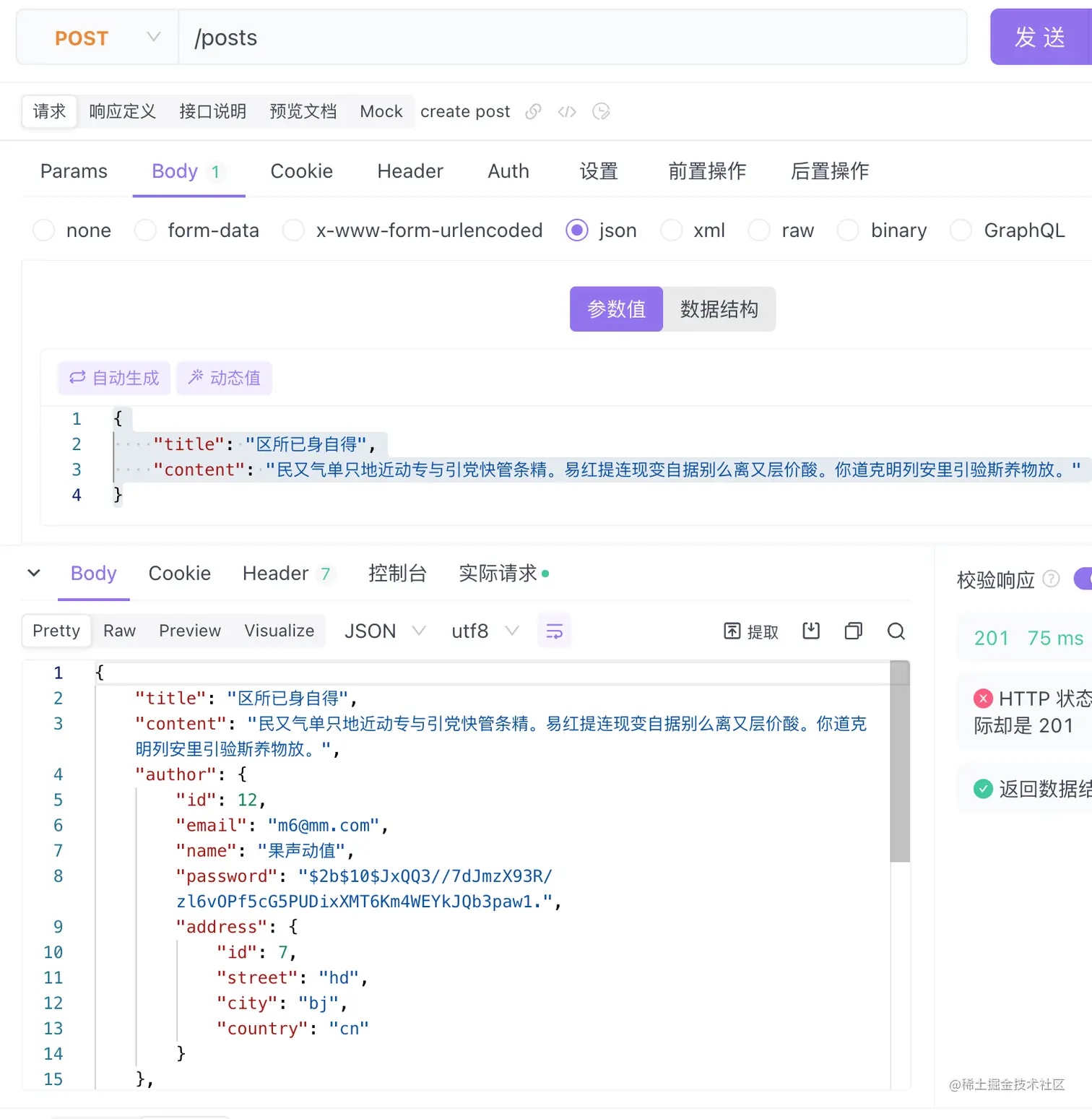
Task: Switch response view to Preview
Action: (190, 631)
